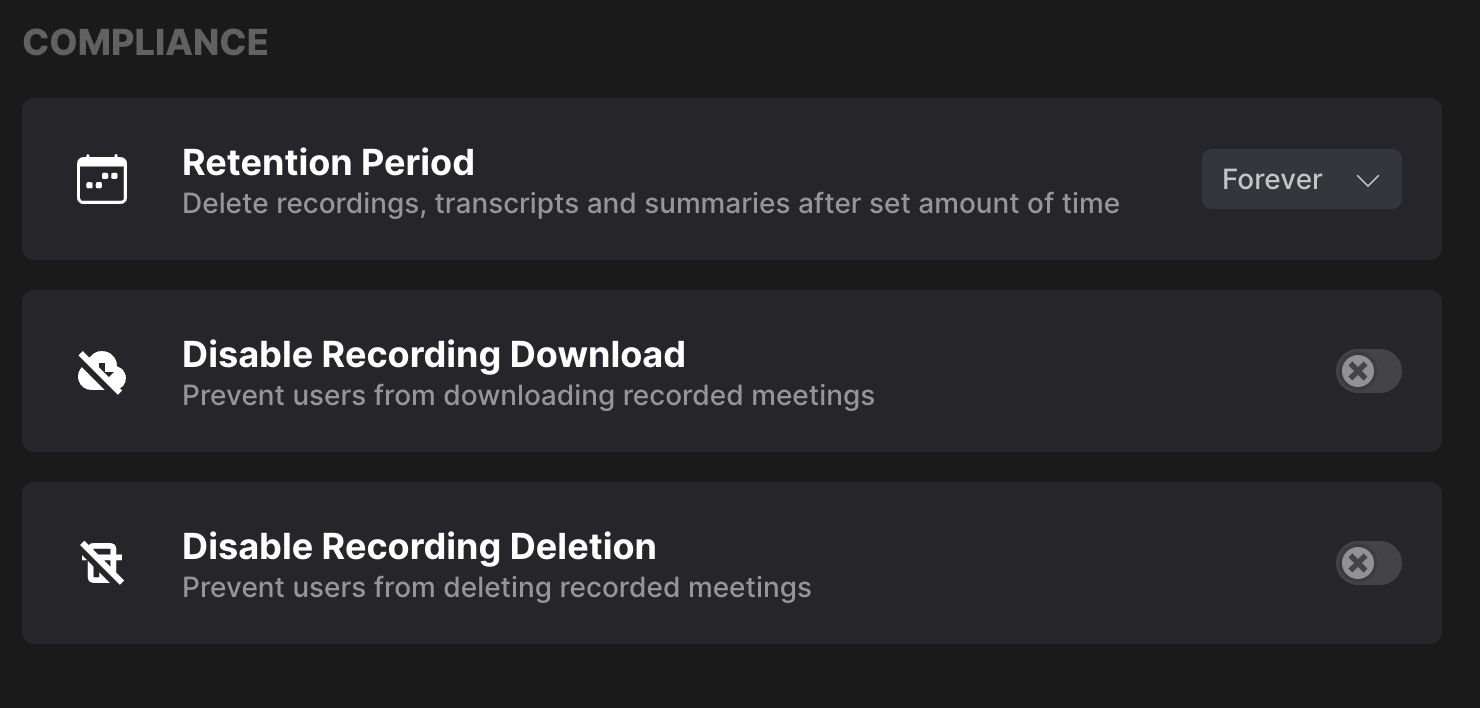The image size is (1480, 708).
Task: Turn on Disable Recording Deletion switch
Action: click(1369, 563)
